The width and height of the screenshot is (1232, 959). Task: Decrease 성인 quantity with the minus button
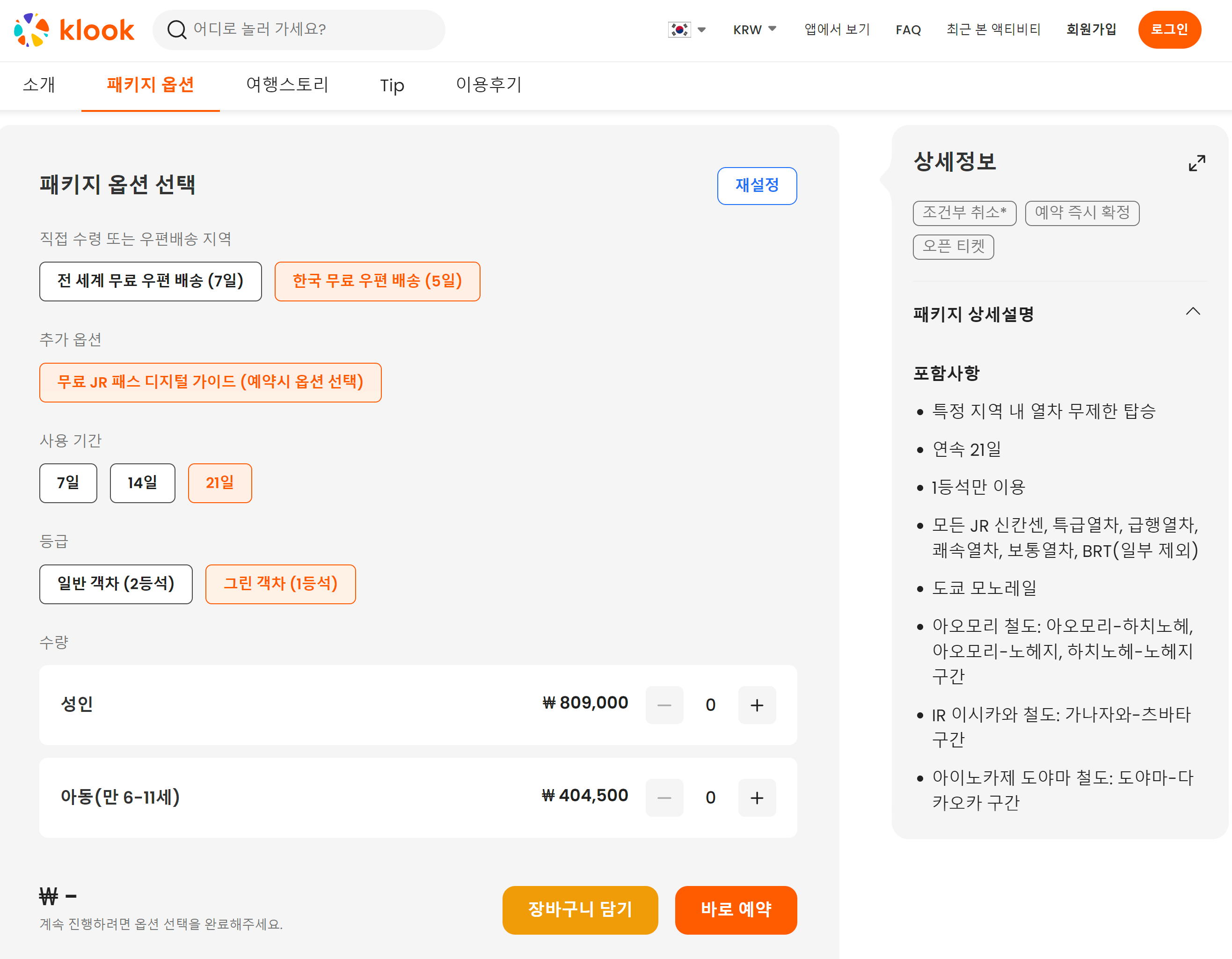pos(664,704)
